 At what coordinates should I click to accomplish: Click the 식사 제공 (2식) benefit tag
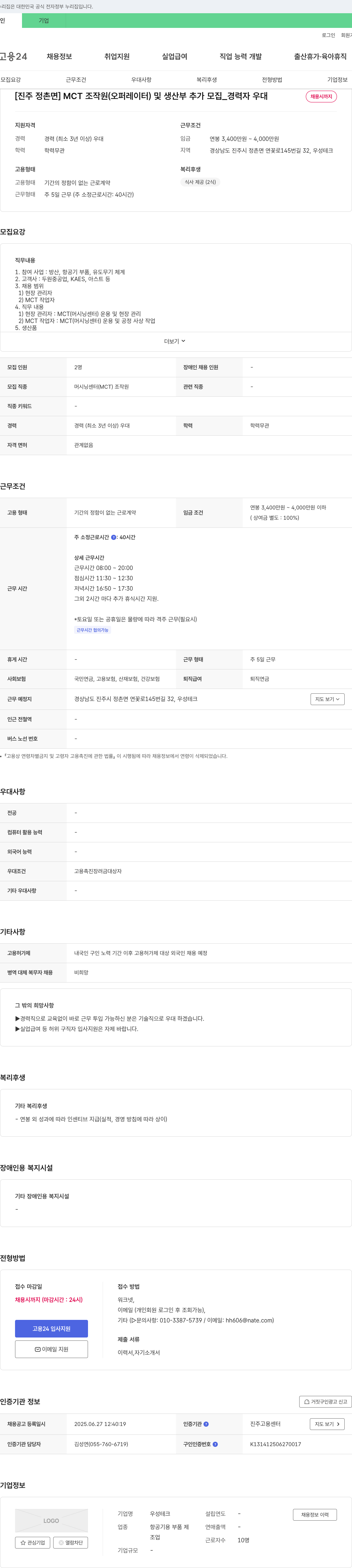(x=200, y=182)
